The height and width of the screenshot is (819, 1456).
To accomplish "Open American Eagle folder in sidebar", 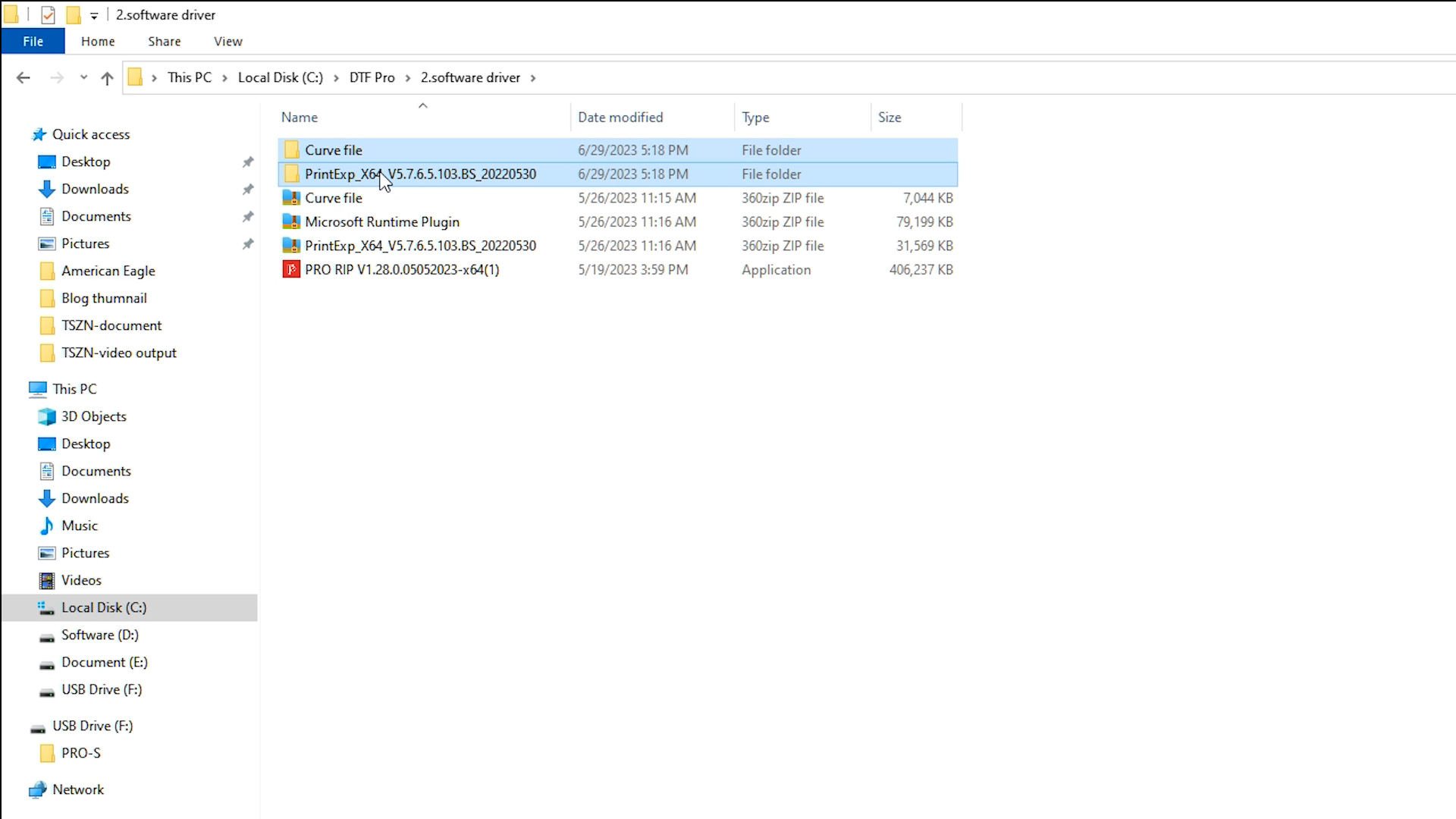I will pos(108,271).
